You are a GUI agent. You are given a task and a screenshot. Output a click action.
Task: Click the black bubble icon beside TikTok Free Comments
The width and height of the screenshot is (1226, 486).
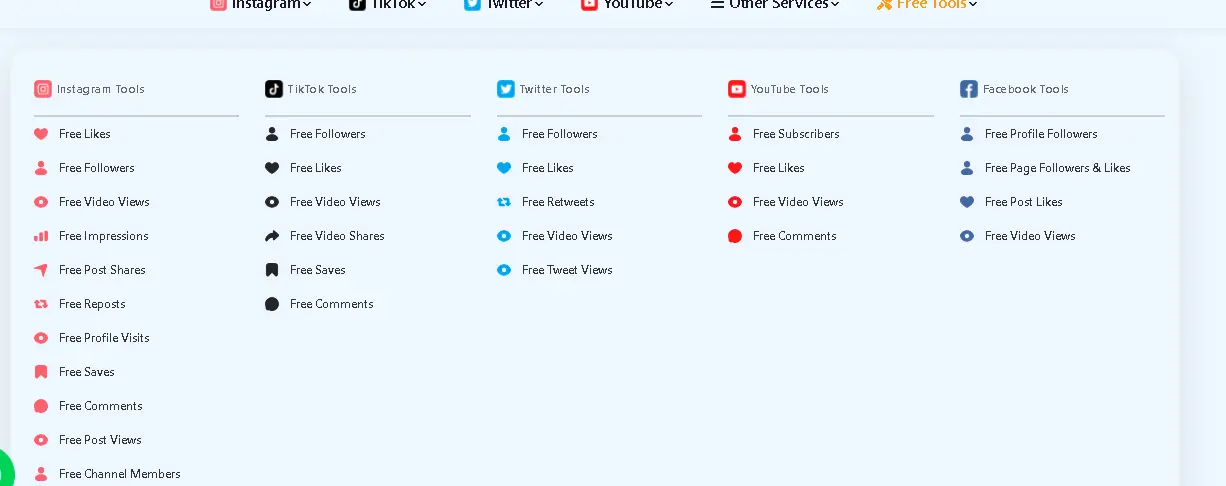click(x=272, y=304)
